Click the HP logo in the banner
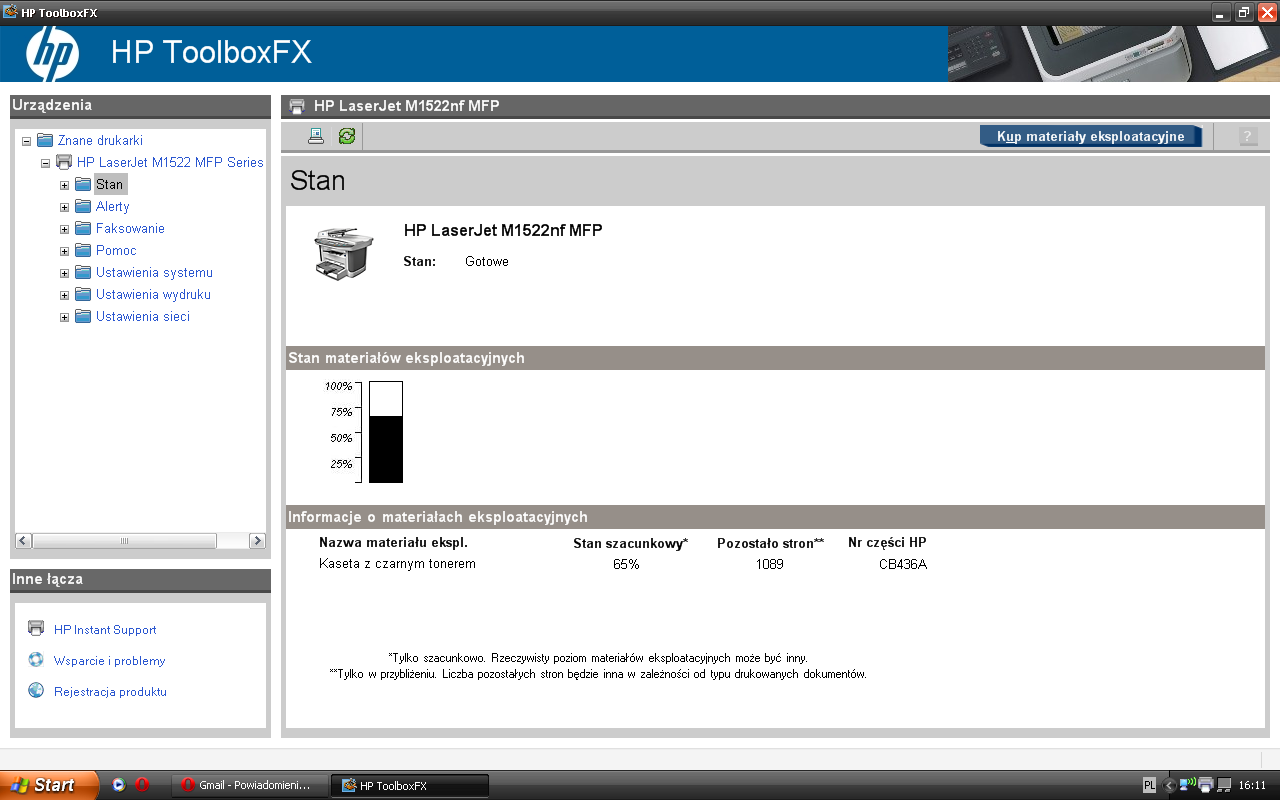Screen dimensions: 1280x800 pos(52,54)
